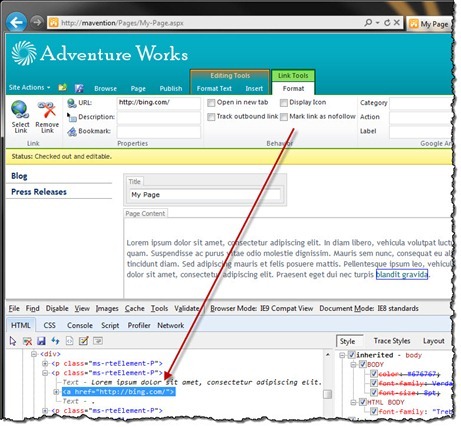The height and width of the screenshot is (427, 461).
Task: Click the Bookmark anchor icon
Action: point(72,131)
